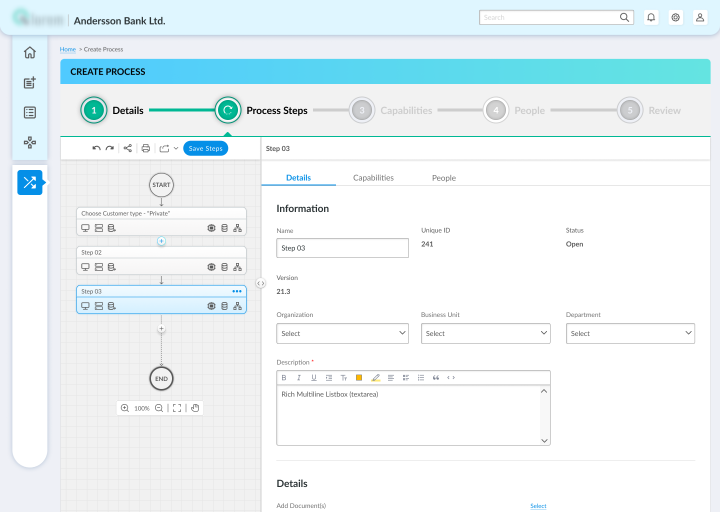720x512 pixels.
Task: Zoom in on the process canvas
Action: point(125,408)
